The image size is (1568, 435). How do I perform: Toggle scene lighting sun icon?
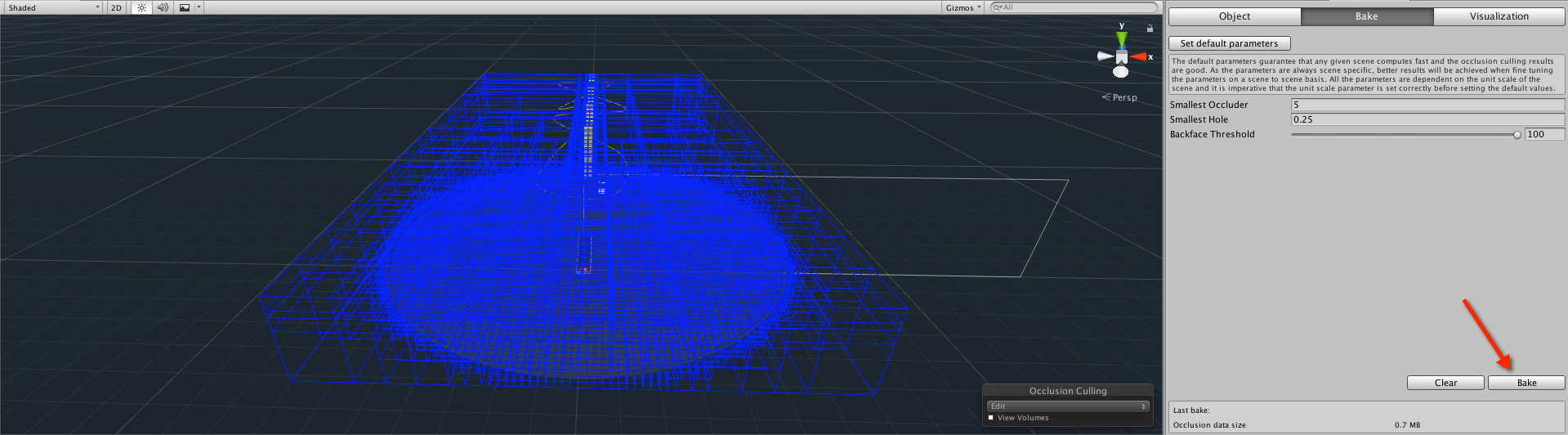(141, 7)
